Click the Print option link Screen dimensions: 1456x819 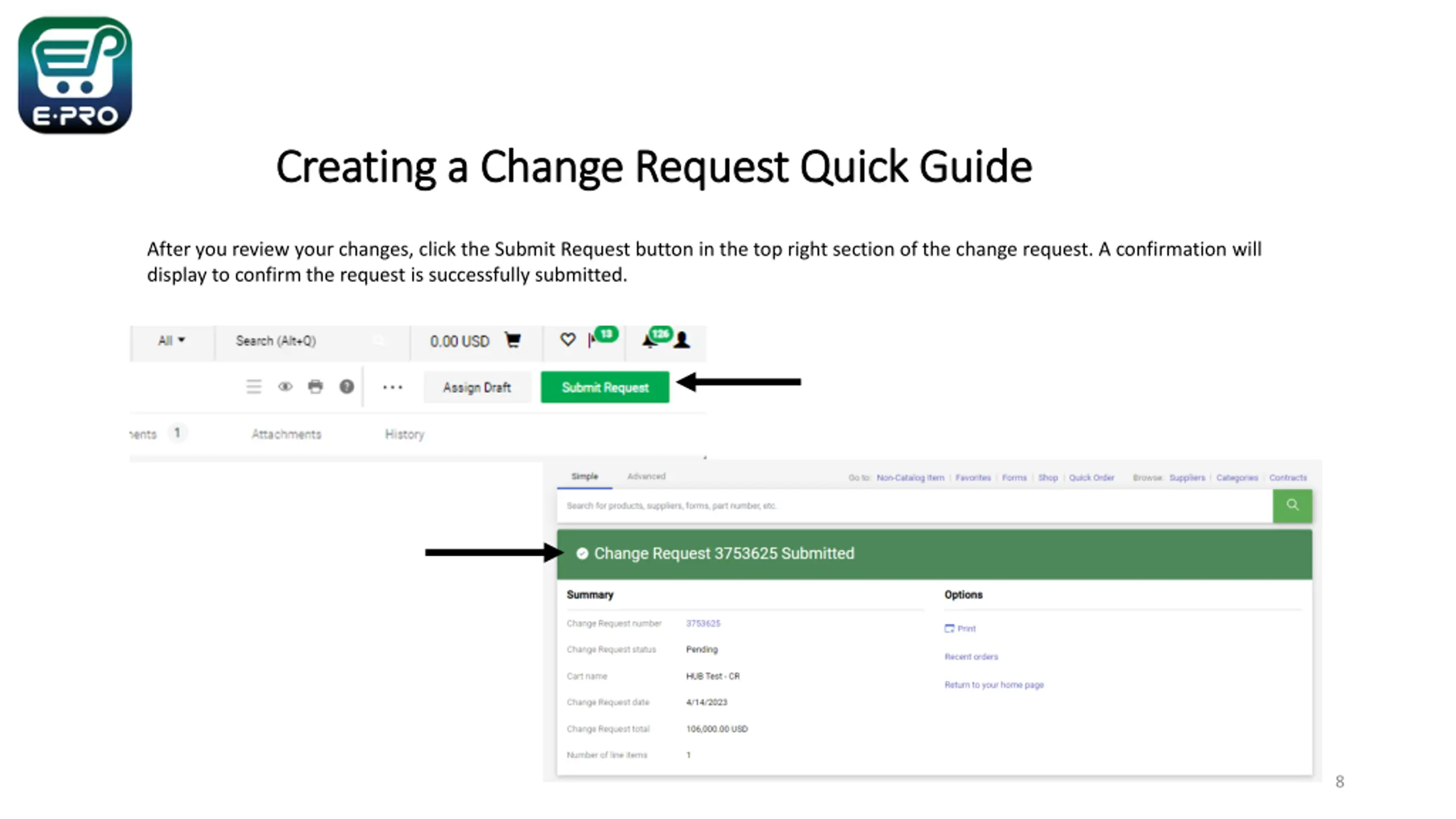tap(966, 628)
